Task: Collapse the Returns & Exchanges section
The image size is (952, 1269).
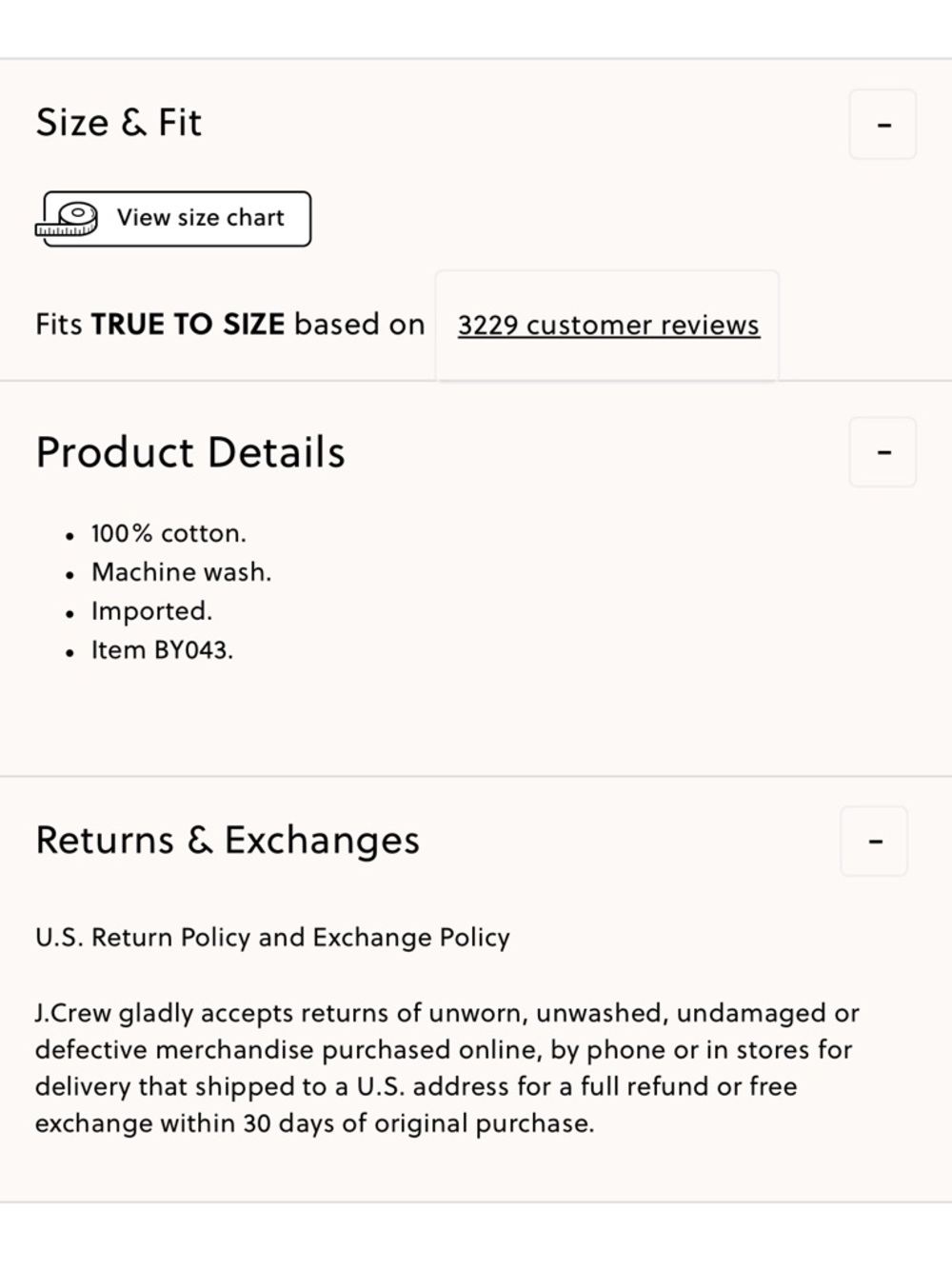Action: [874, 842]
